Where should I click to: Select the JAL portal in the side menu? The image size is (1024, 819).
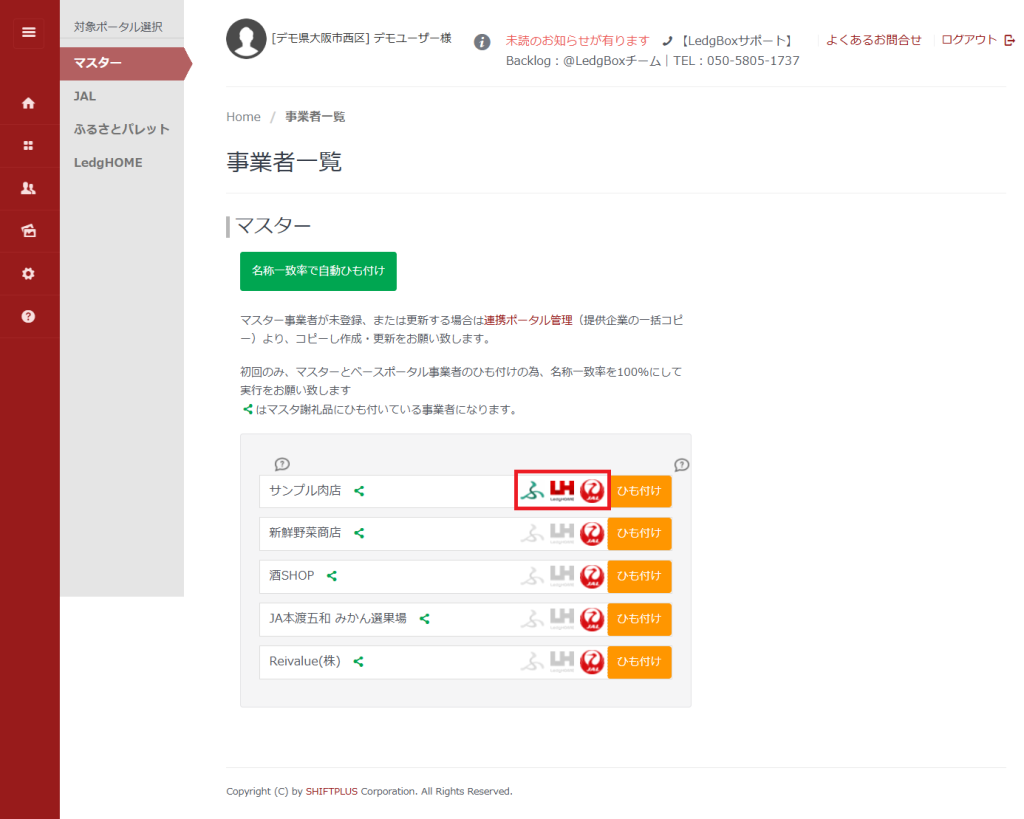click(85, 96)
